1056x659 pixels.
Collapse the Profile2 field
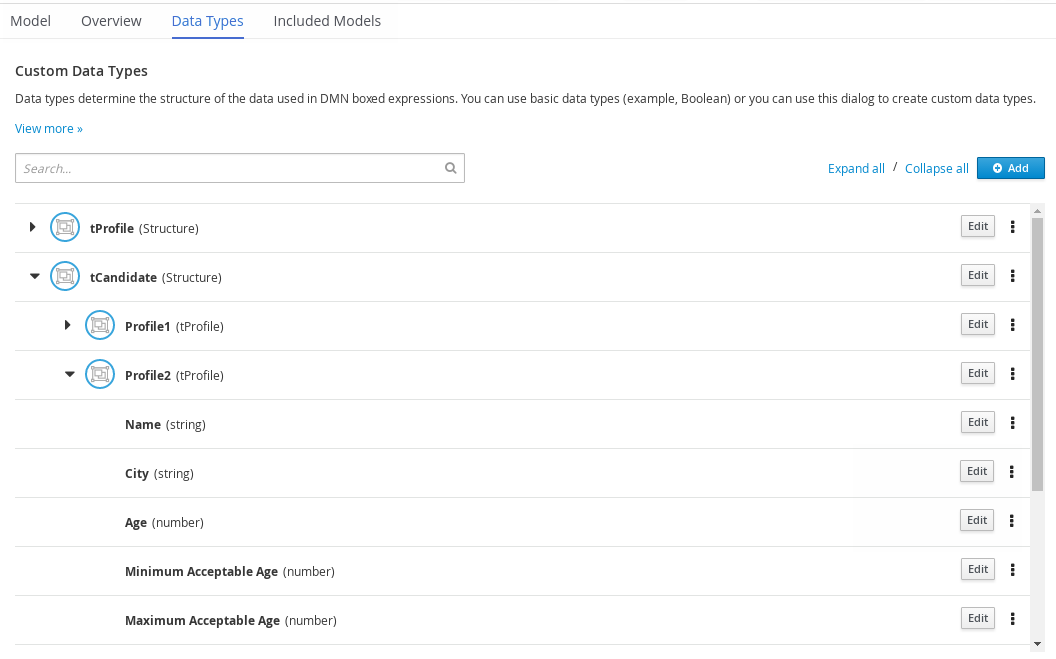click(69, 375)
